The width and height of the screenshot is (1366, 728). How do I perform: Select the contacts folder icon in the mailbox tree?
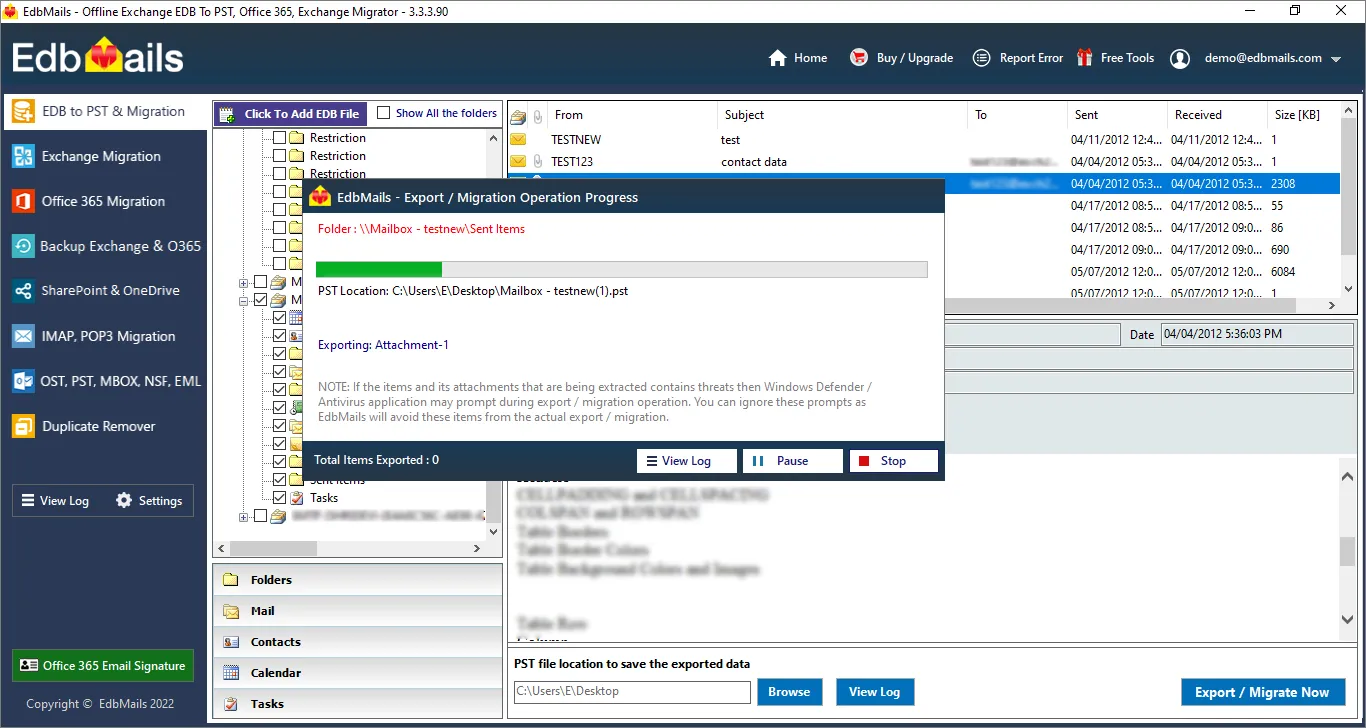pyautogui.click(x=297, y=336)
